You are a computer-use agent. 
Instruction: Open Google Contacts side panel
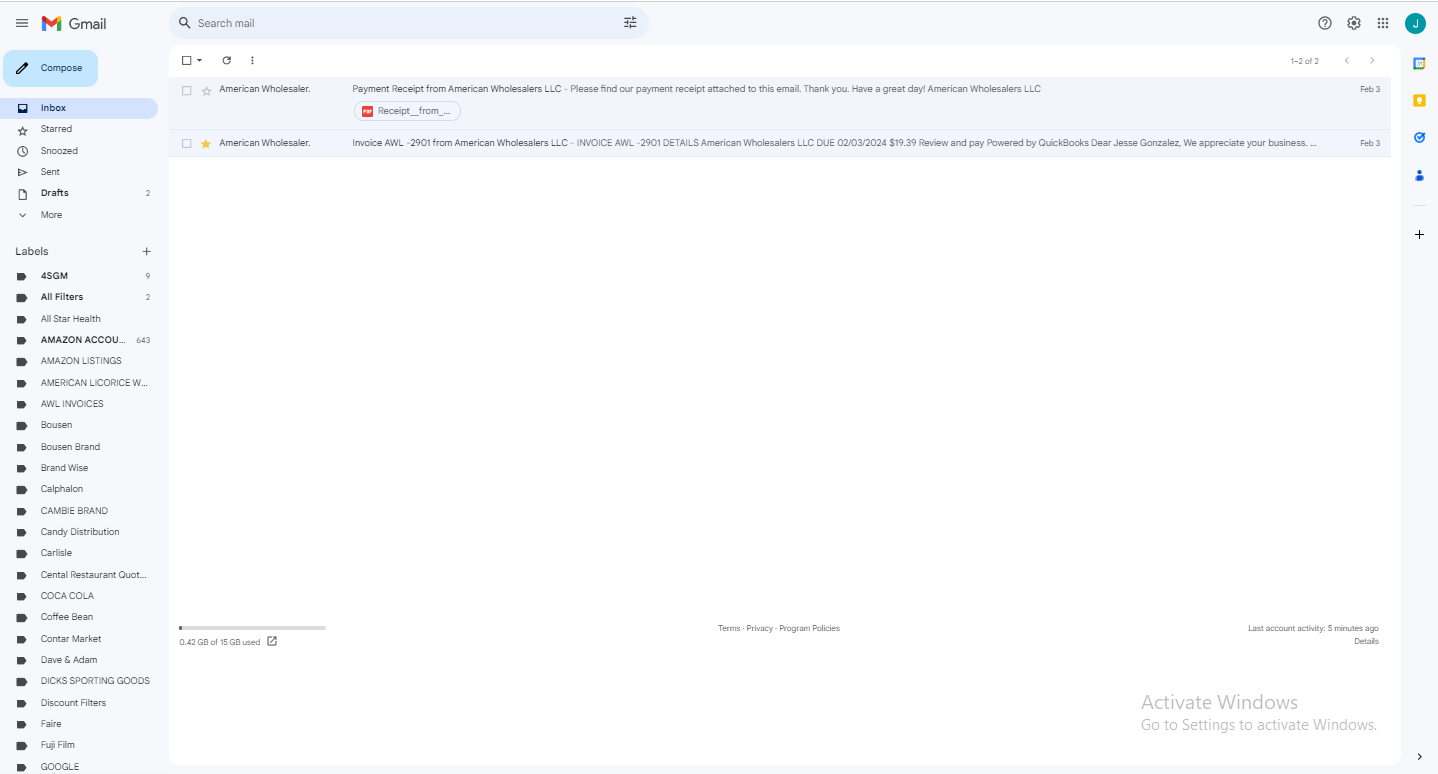[x=1419, y=175]
